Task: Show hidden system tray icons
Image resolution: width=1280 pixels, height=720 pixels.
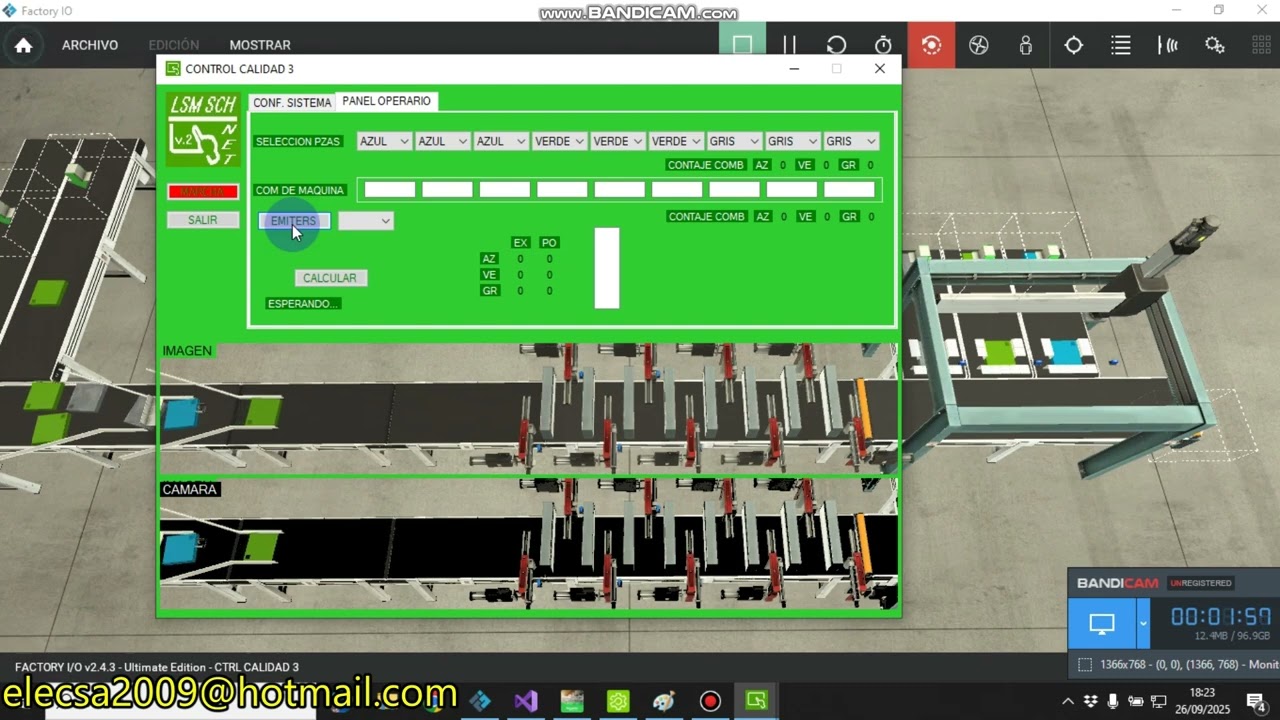Action: point(1068,701)
